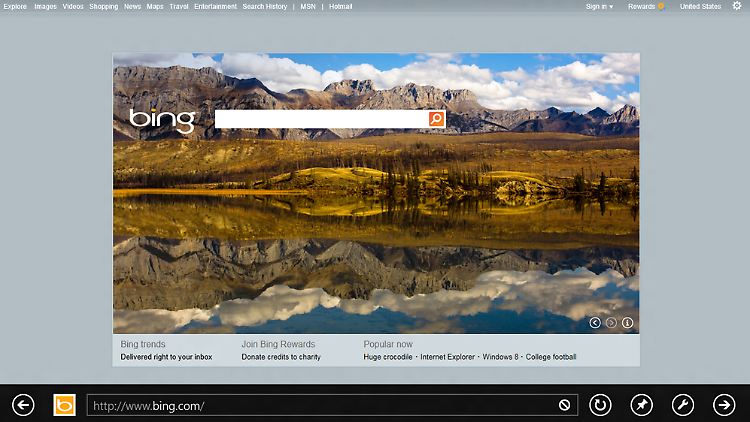The height and width of the screenshot is (422, 750).
Task: Go to Hotmail link
Action: coord(341,6)
